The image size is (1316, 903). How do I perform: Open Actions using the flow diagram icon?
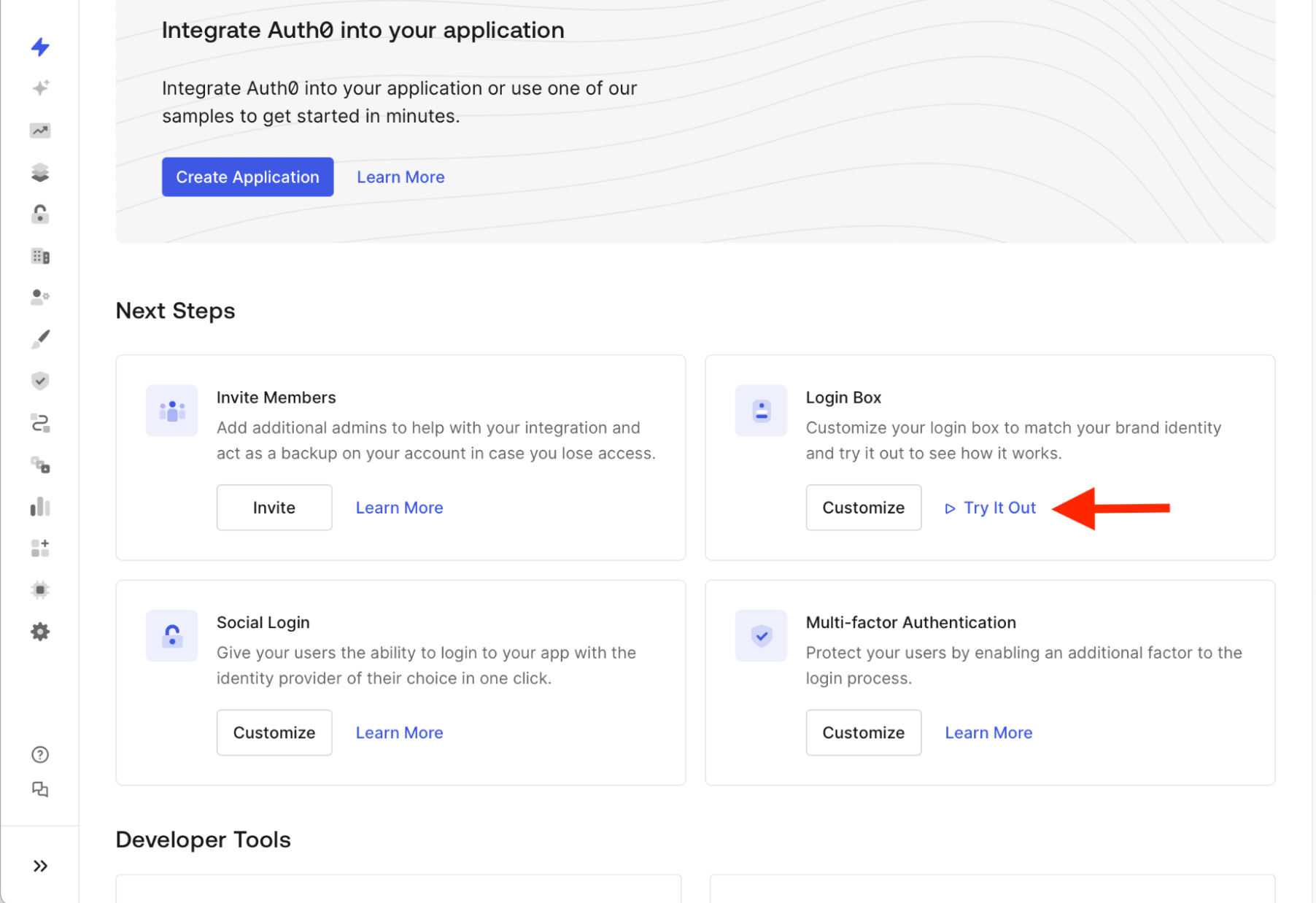[x=40, y=423]
